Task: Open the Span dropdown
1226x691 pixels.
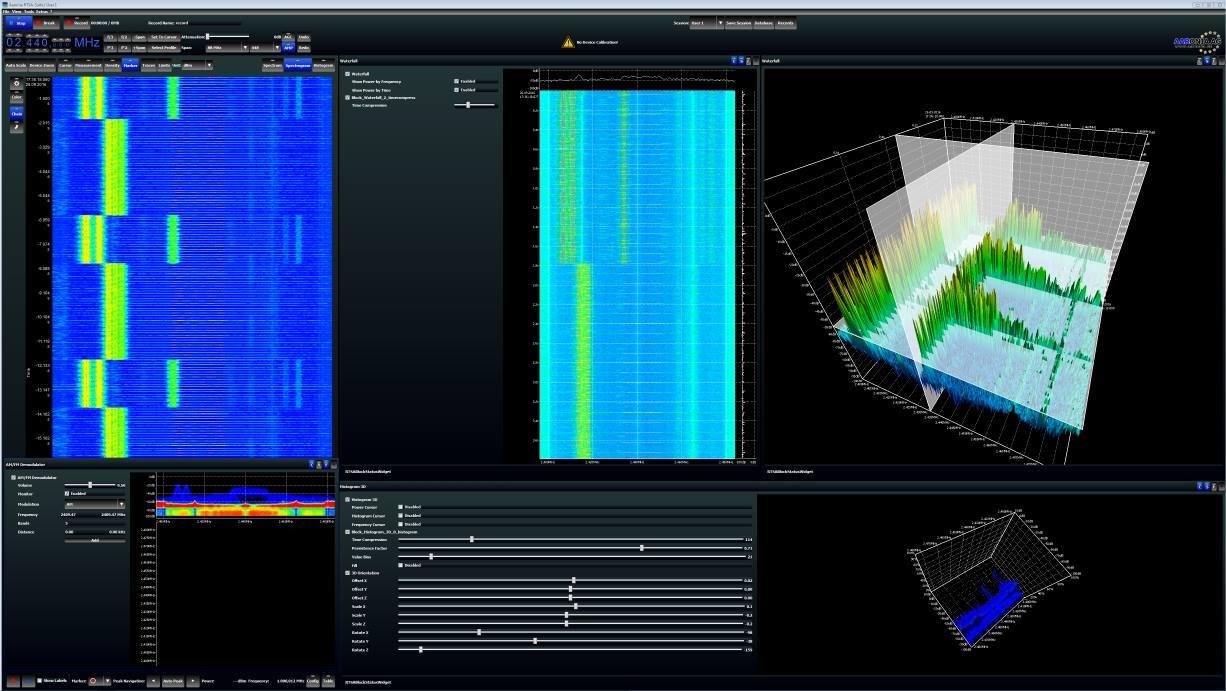Action: (227, 47)
